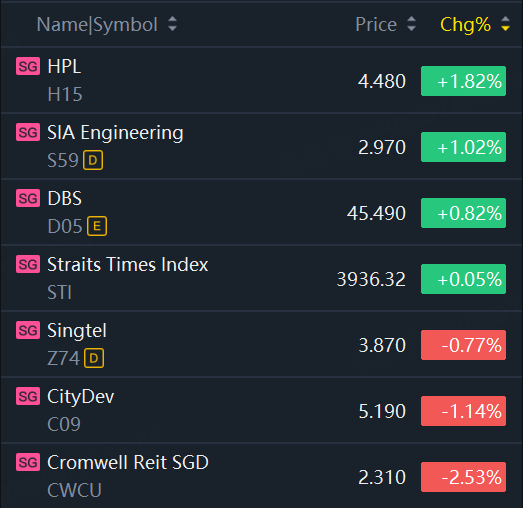
Task: Click the SG market badge next to CityDev
Action: 28,396
